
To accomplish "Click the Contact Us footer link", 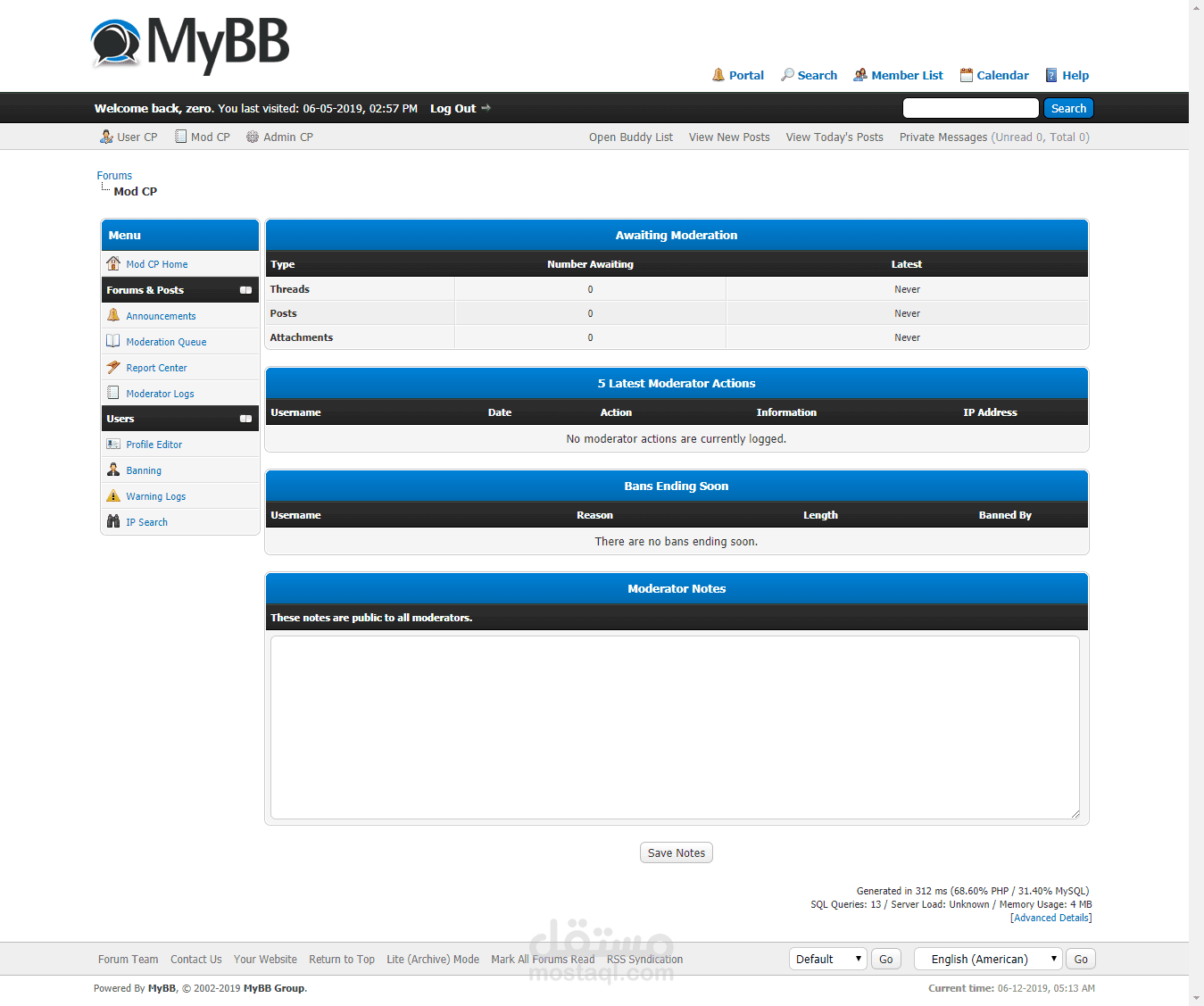I will coord(196,960).
